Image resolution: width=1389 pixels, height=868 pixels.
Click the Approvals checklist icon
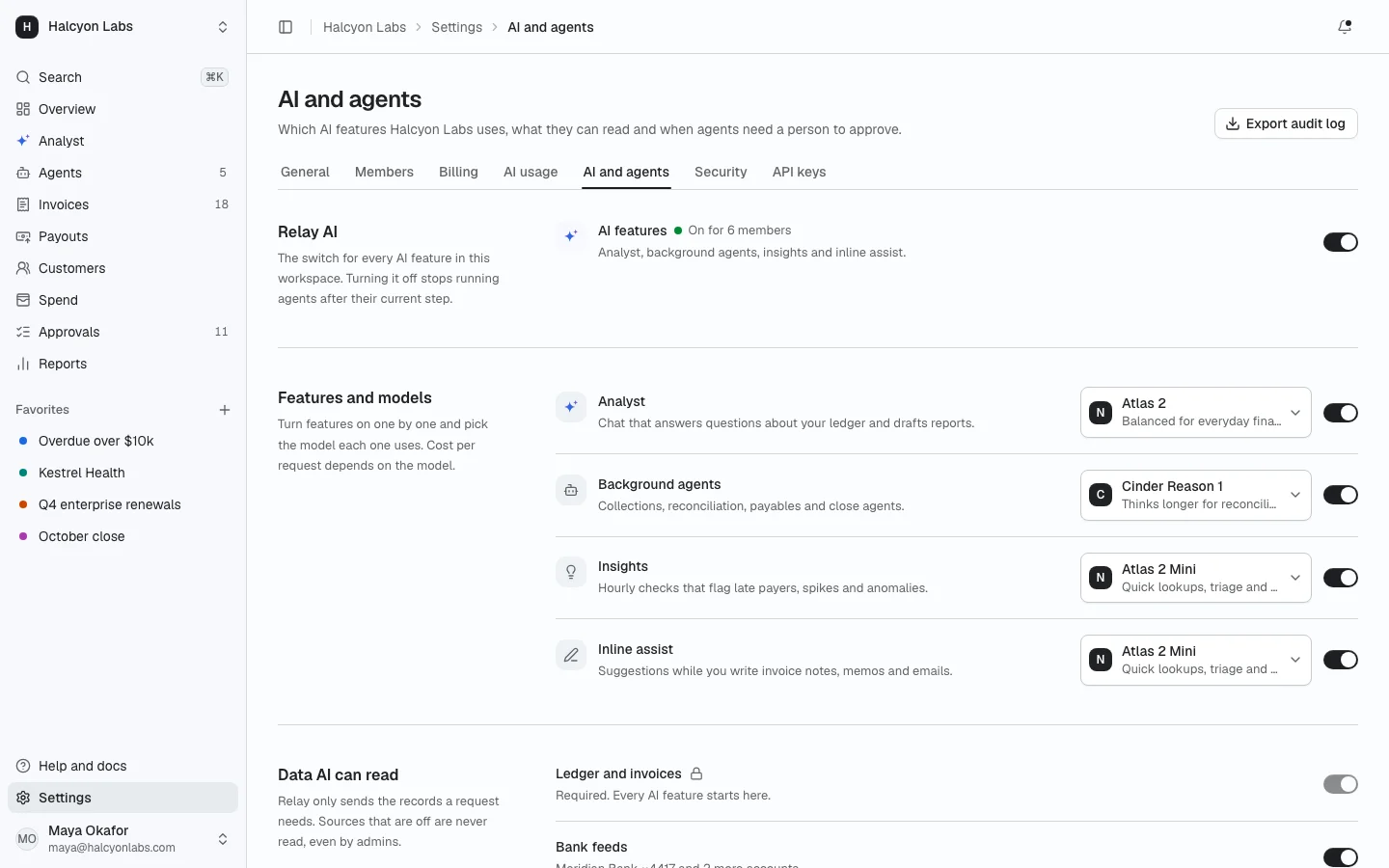23,332
